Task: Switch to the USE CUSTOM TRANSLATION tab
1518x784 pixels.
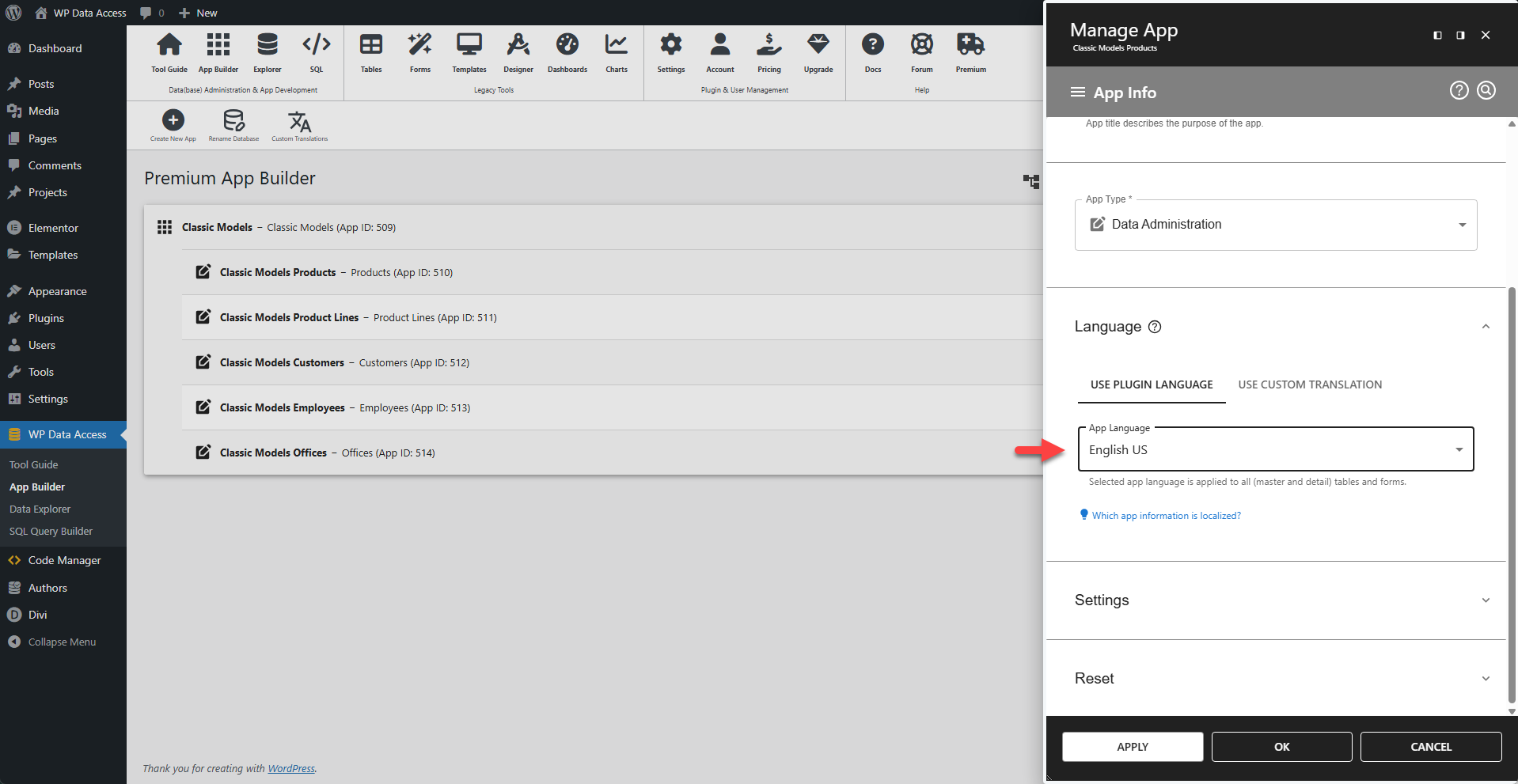Action: click(1310, 384)
